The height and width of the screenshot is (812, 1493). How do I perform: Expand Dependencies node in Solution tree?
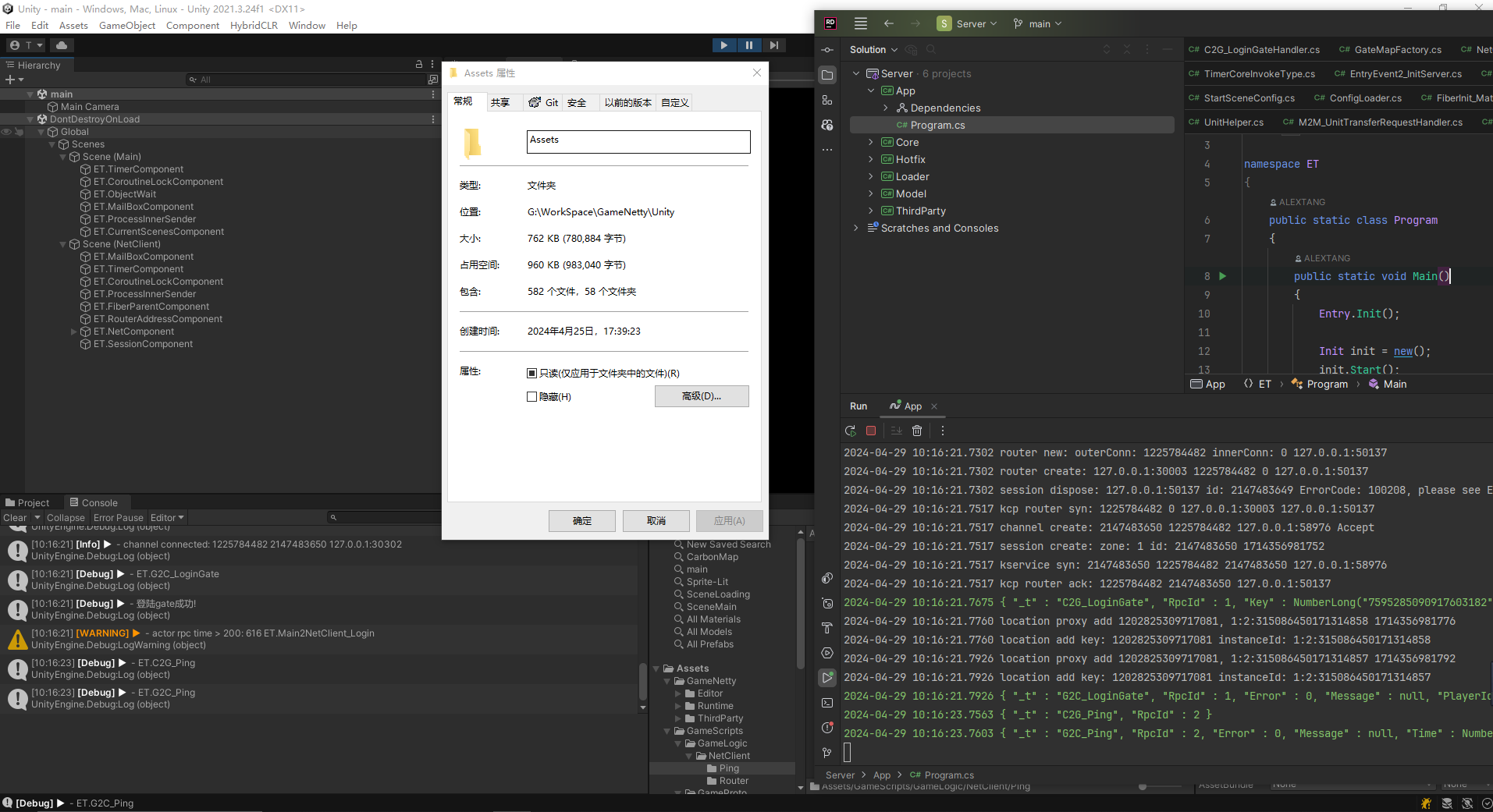886,108
